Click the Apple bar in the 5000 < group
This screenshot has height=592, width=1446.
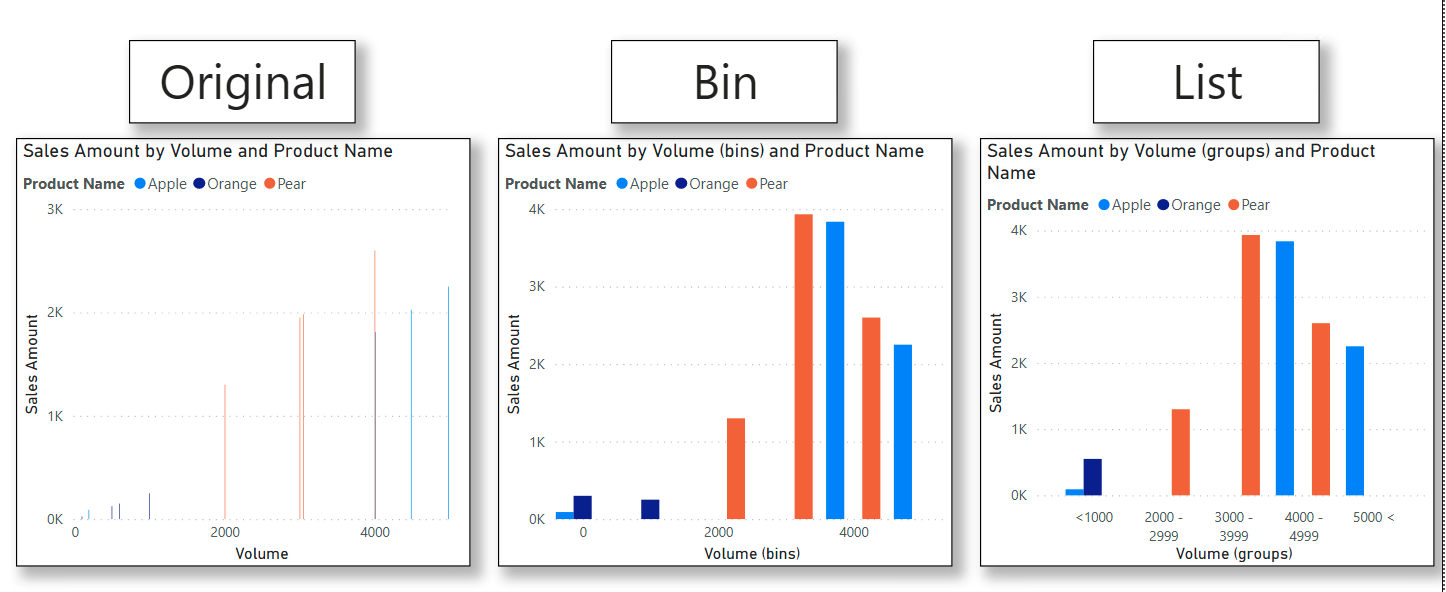pyautogui.click(x=1355, y=420)
